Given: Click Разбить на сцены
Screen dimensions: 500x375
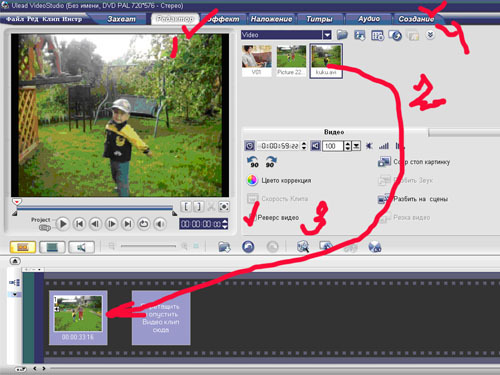Looking at the screenshot, I should (x=413, y=199).
